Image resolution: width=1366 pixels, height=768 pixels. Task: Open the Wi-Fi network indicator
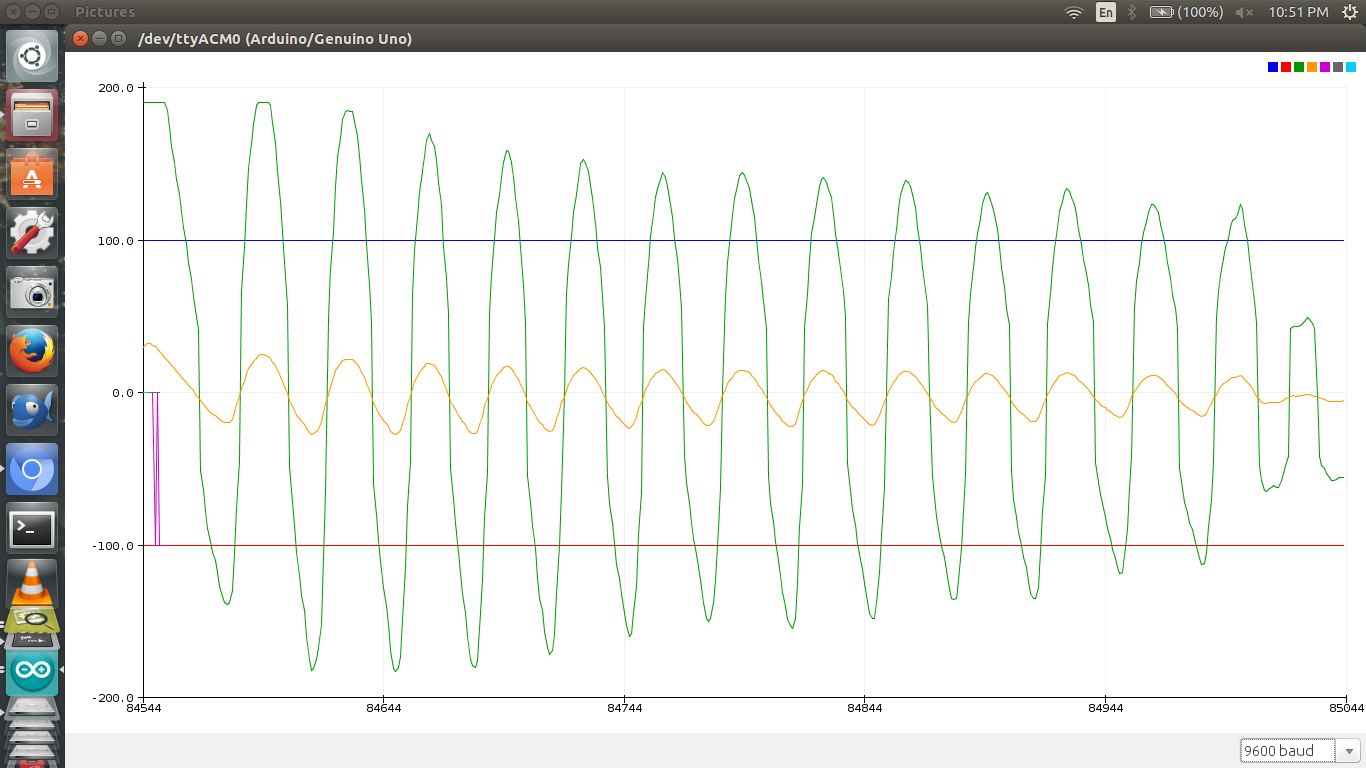tap(1074, 12)
